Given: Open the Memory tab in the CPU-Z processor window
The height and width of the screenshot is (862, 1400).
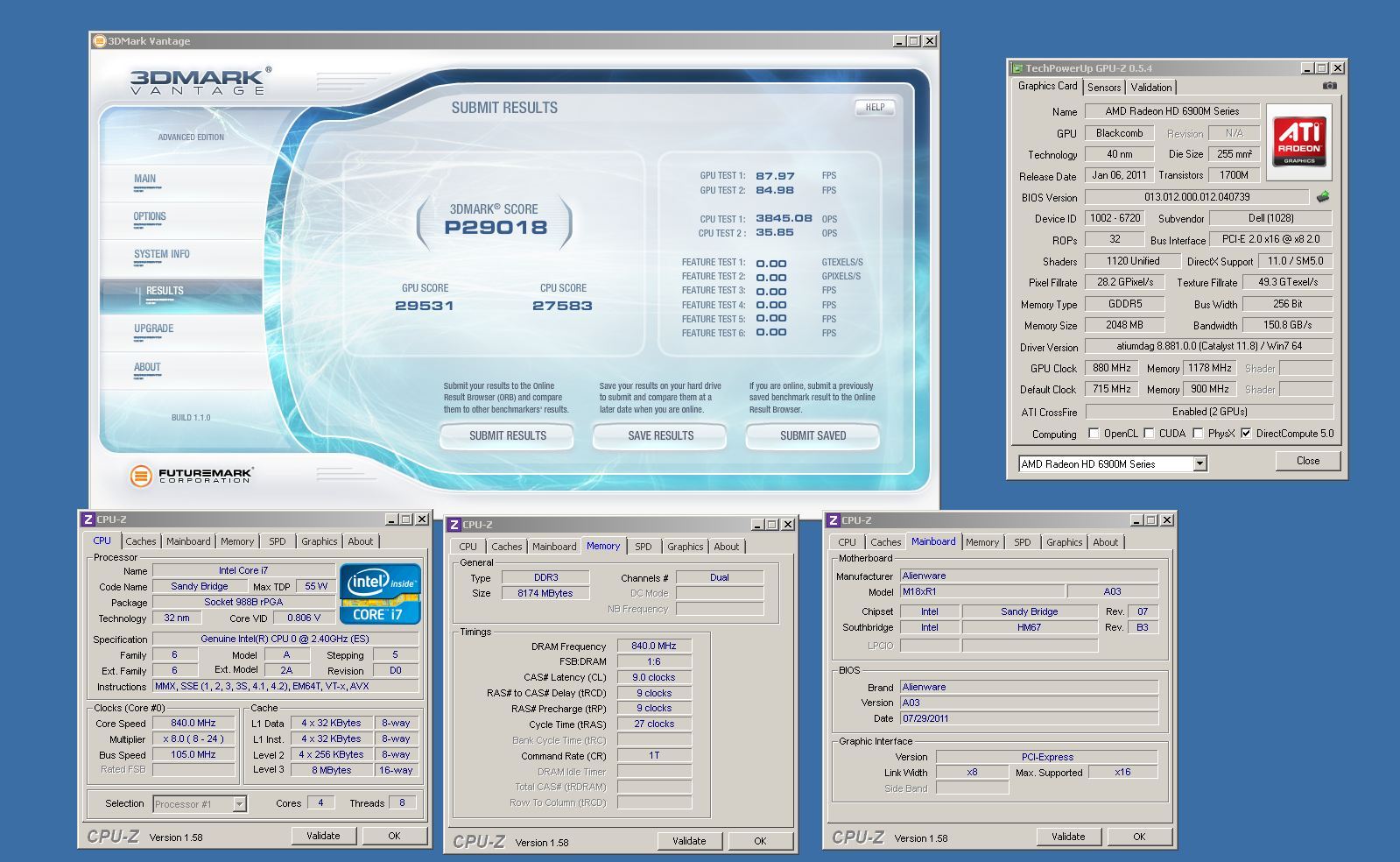Looking at the screenshot, I should click(237, 541).
